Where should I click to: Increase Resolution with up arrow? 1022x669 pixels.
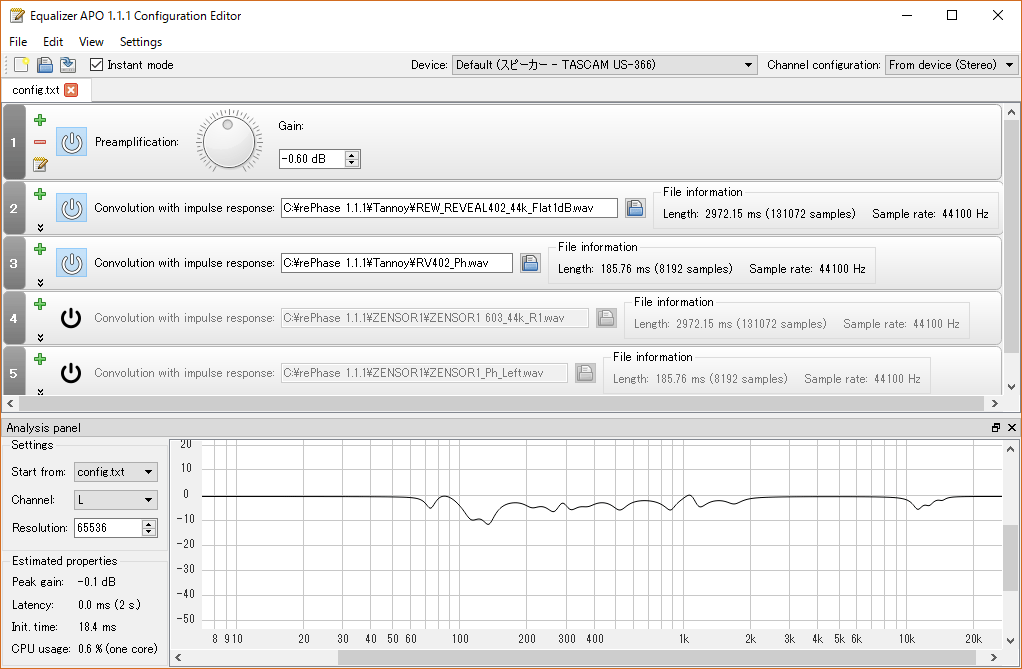coord(149,524)
